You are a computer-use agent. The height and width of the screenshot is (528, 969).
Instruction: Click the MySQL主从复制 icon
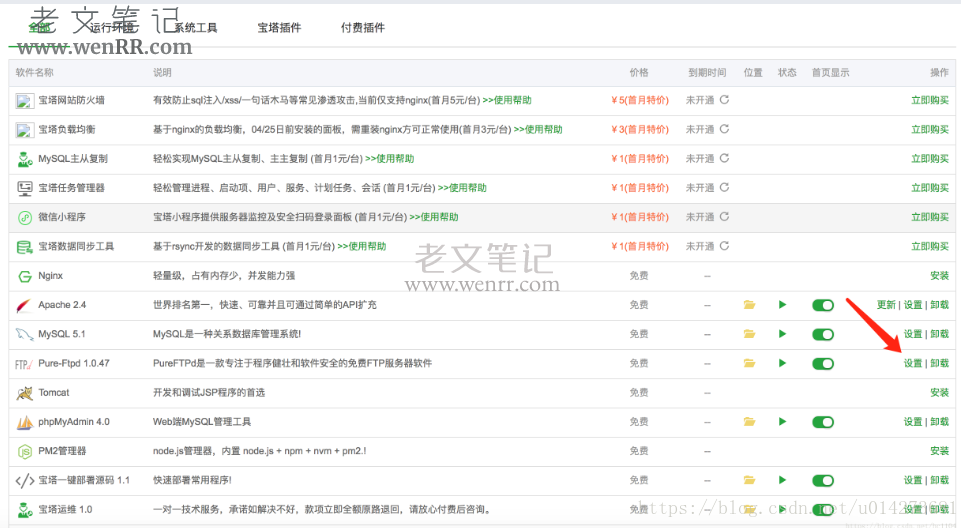[25, 159]
